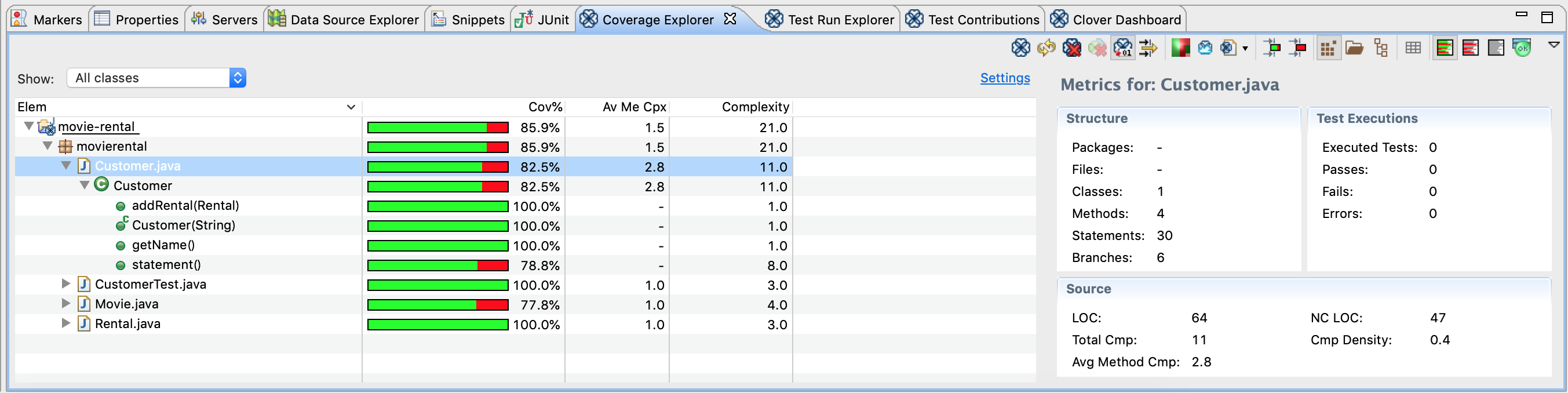This screenshot has height=393, width=1568.
Task: Open the green-red coverage treemap icon
Action: 1180,48
